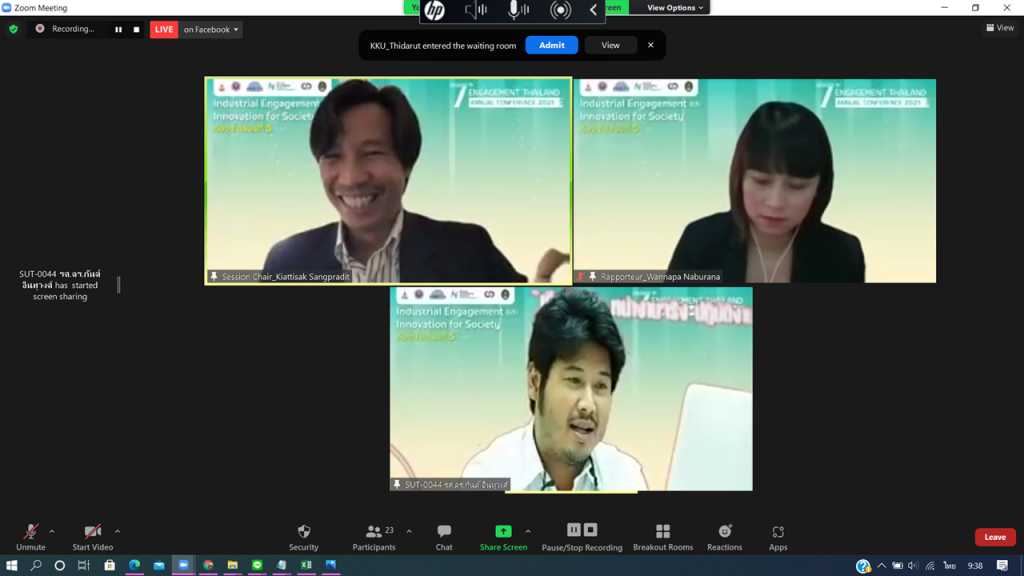Open Microsoft Store from the taskbar
This screenshot has width=1024, height=576.
tap(110, 565)
